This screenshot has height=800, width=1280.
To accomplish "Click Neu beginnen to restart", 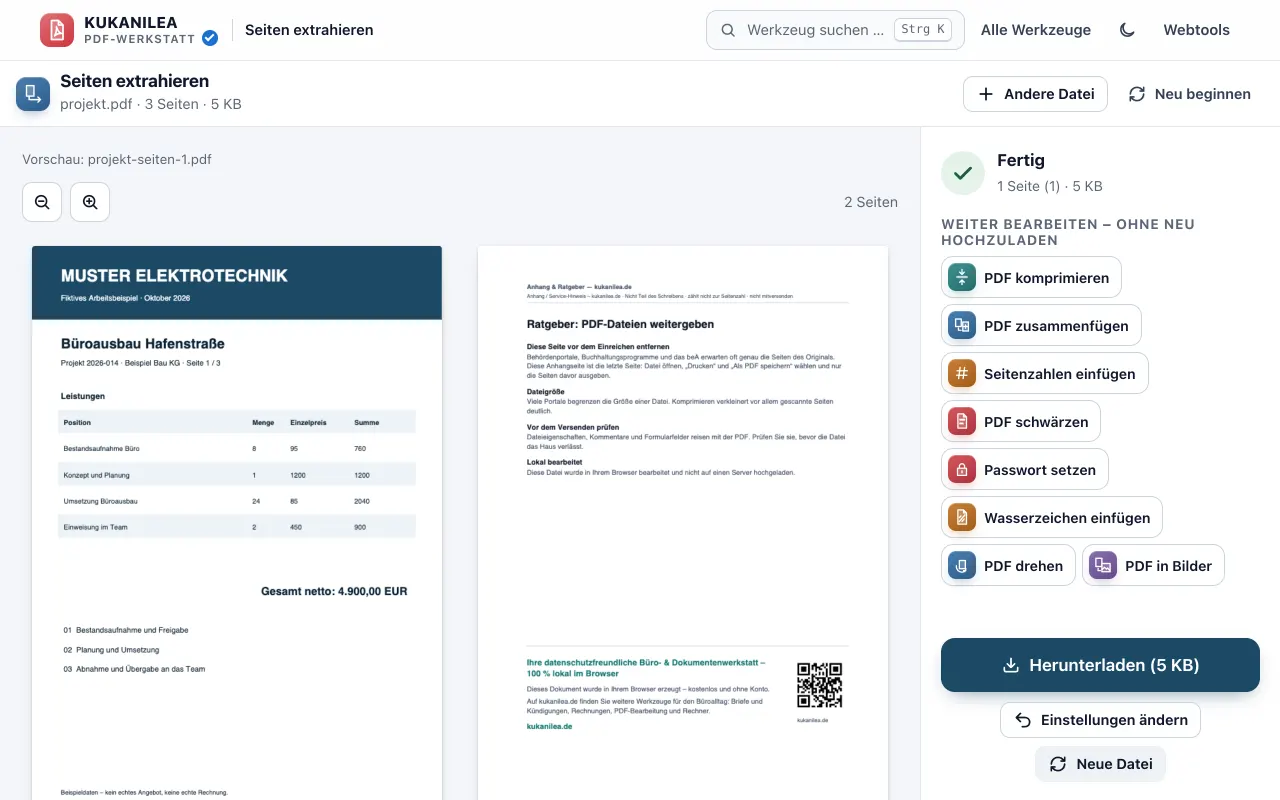I will click(1189, 94).
